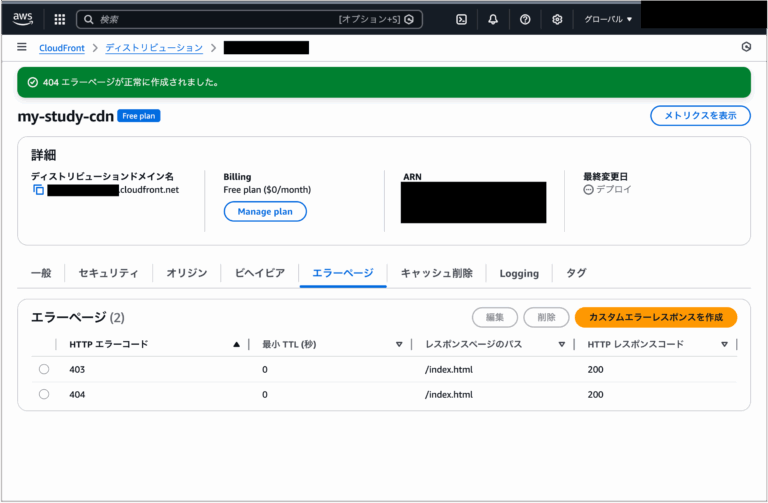The width and height of the screenshot is (768, 503).
Task: Click カスタムエラーレスポンスを作成 button
Action: pyautogui.click(x=655, y=317)
